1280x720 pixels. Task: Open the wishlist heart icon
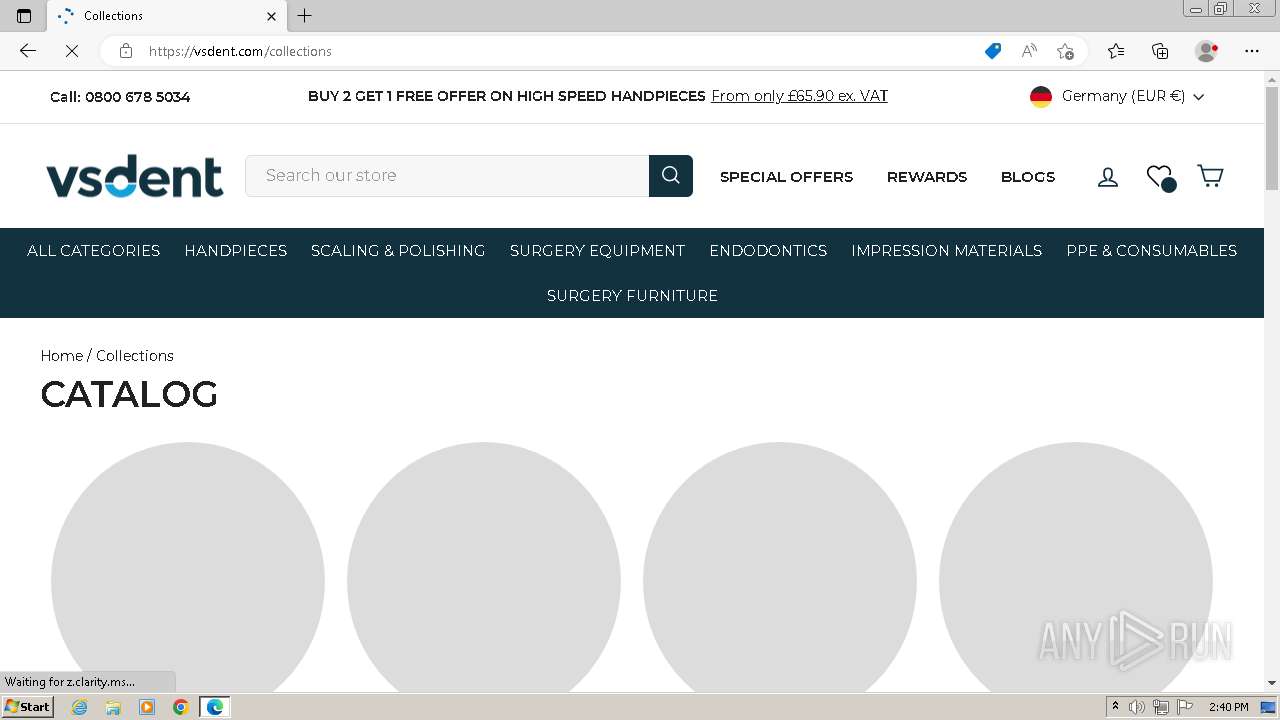tap(1160, 177)
